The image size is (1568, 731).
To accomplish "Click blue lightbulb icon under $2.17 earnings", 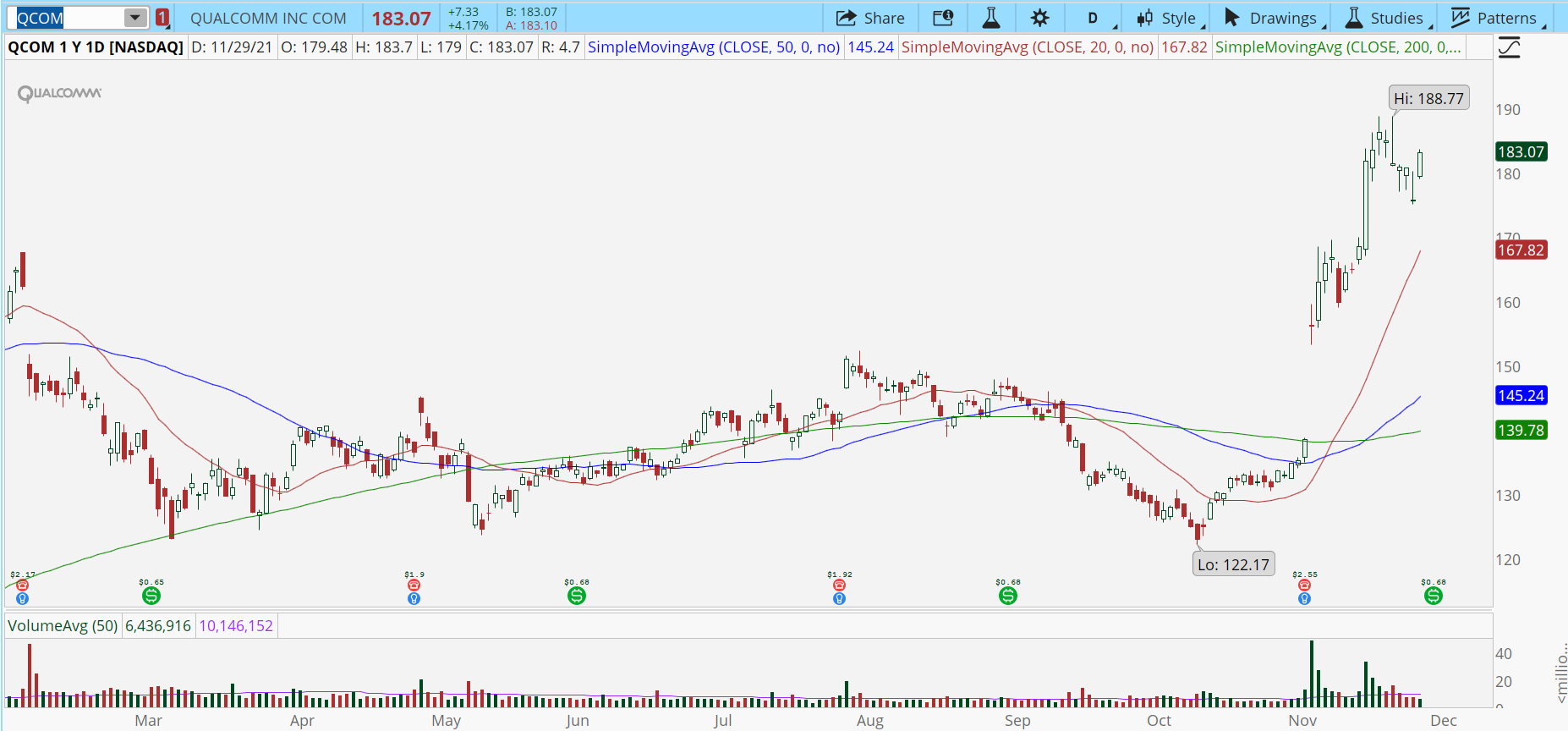I will tap(22, 598).
